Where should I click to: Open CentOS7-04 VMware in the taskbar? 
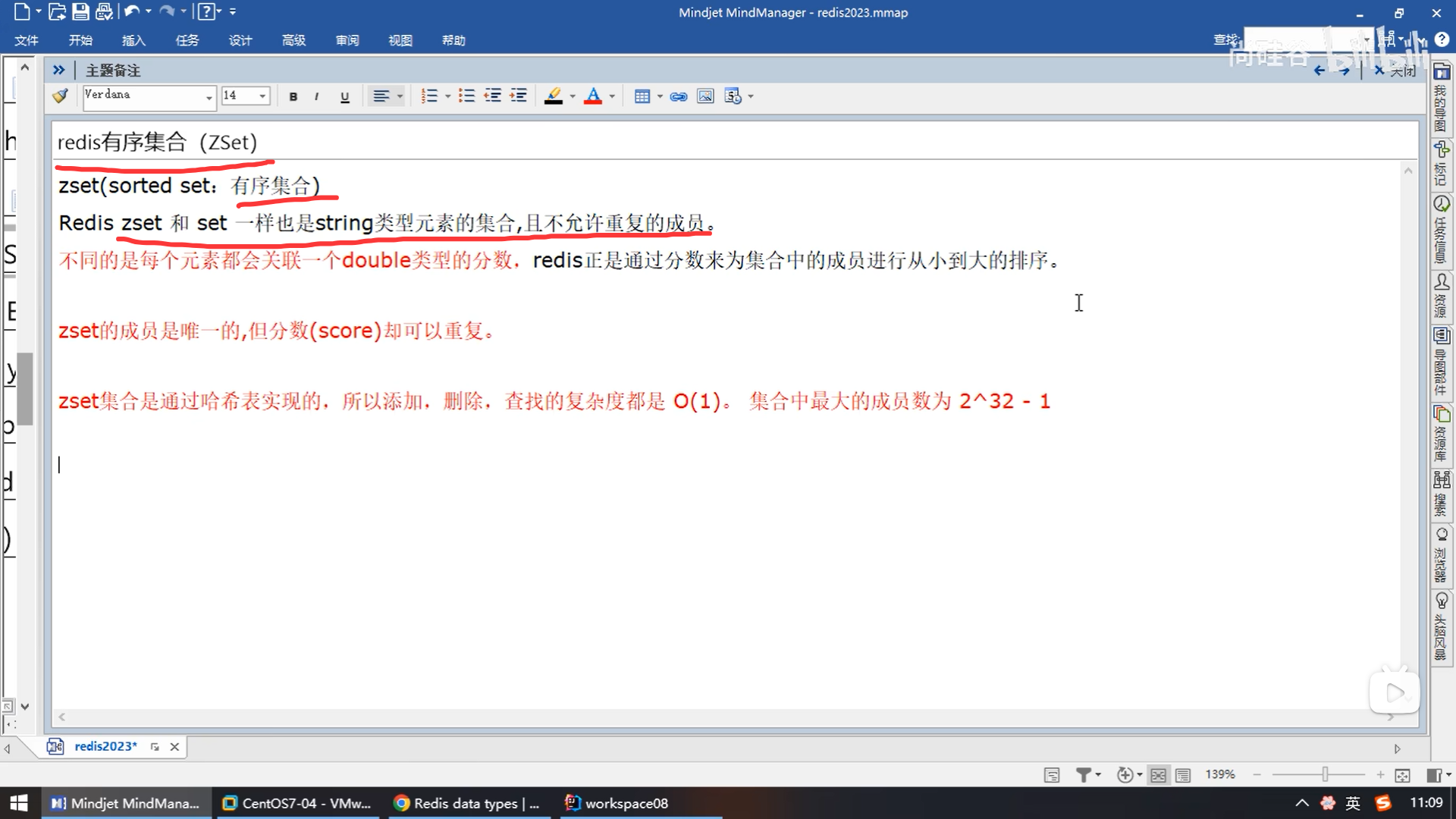click(x=297, y=803)
